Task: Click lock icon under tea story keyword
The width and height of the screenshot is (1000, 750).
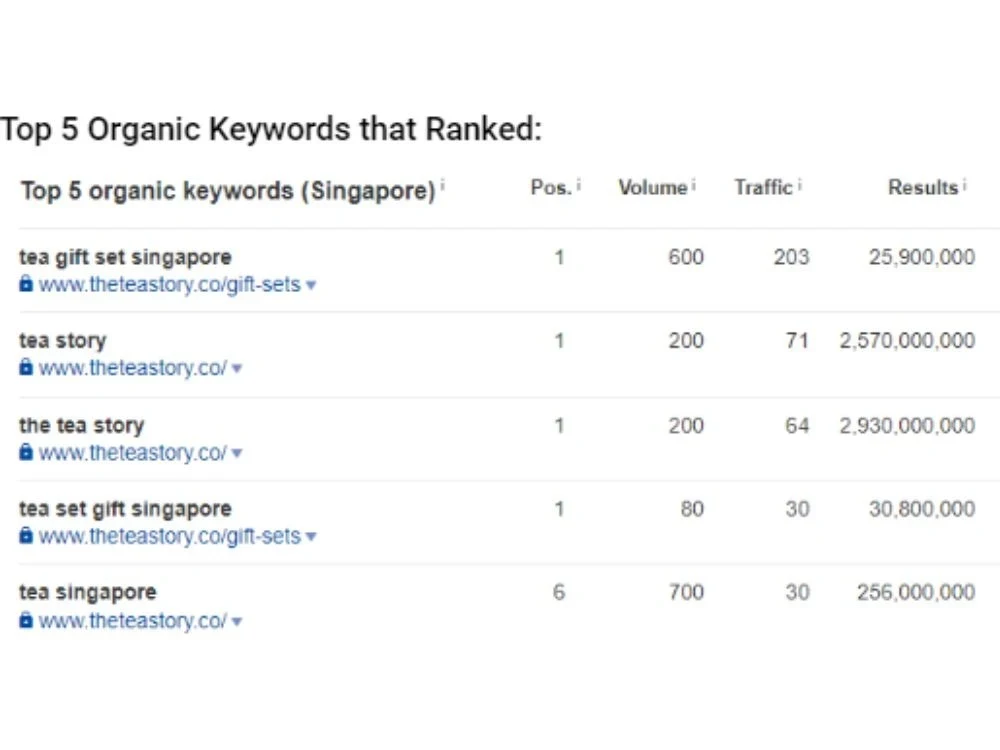Action: tap(26, 367)
